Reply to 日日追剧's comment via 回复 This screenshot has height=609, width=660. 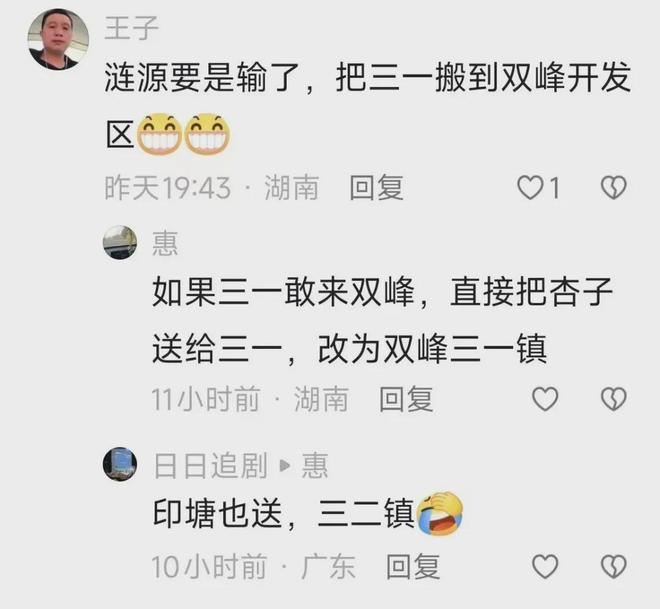(x=413, y=566)
